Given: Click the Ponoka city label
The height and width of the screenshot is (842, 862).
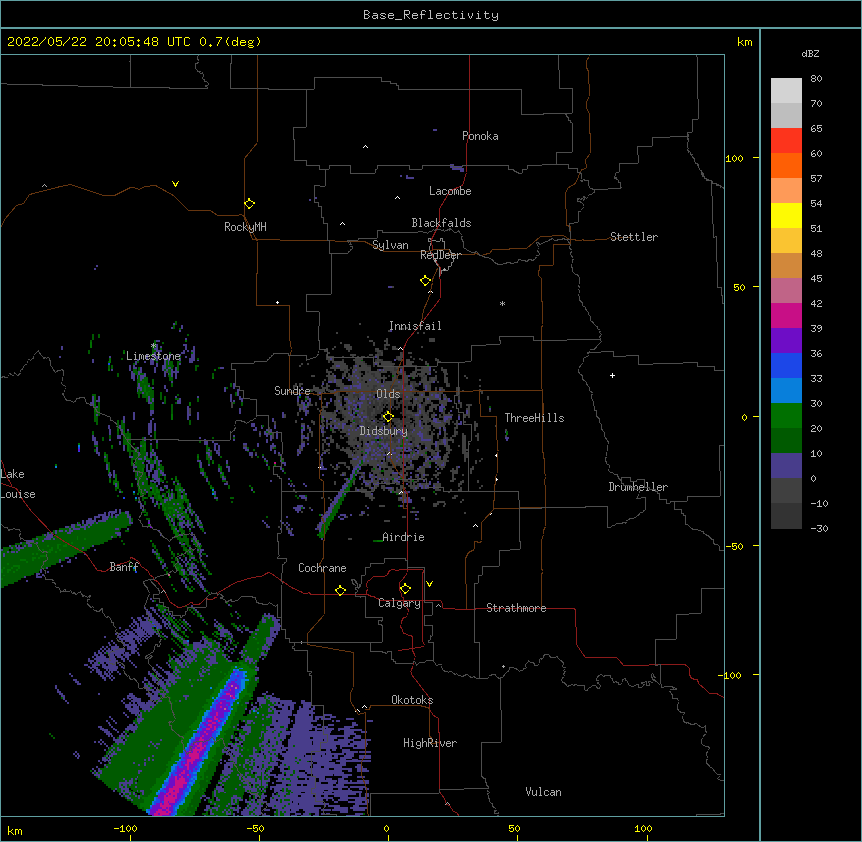Looking at the screenshot, I should pyautogui.click(x=480, y=136).
